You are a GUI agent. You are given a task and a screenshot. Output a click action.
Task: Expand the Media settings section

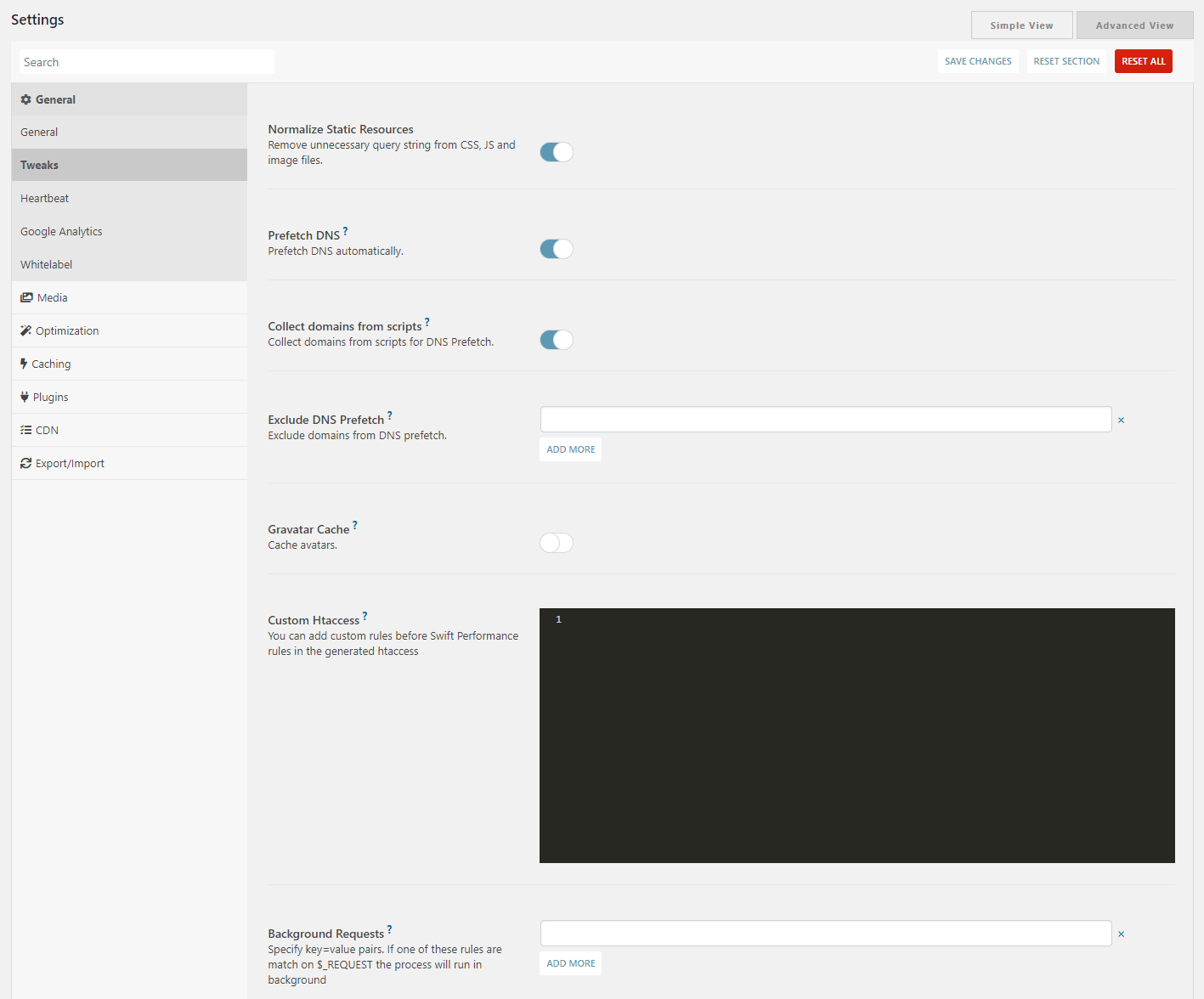[129, 297]
